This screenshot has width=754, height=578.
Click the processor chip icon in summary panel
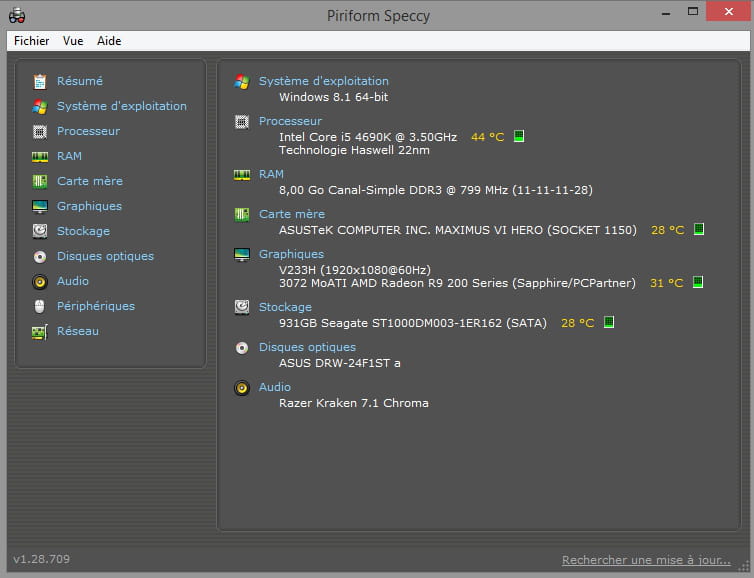pos(242,122)
